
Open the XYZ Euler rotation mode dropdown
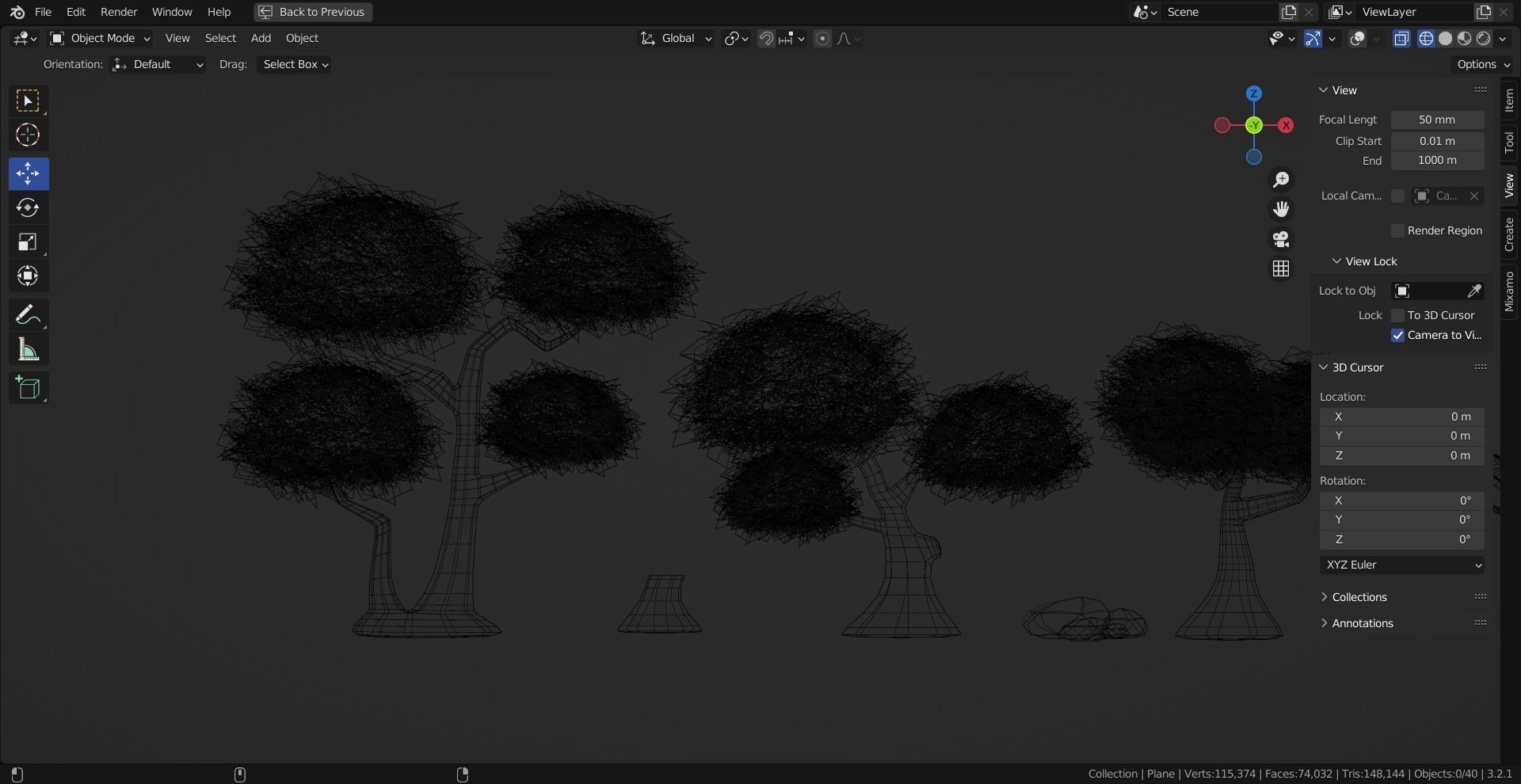click(x=1402, y=565)
